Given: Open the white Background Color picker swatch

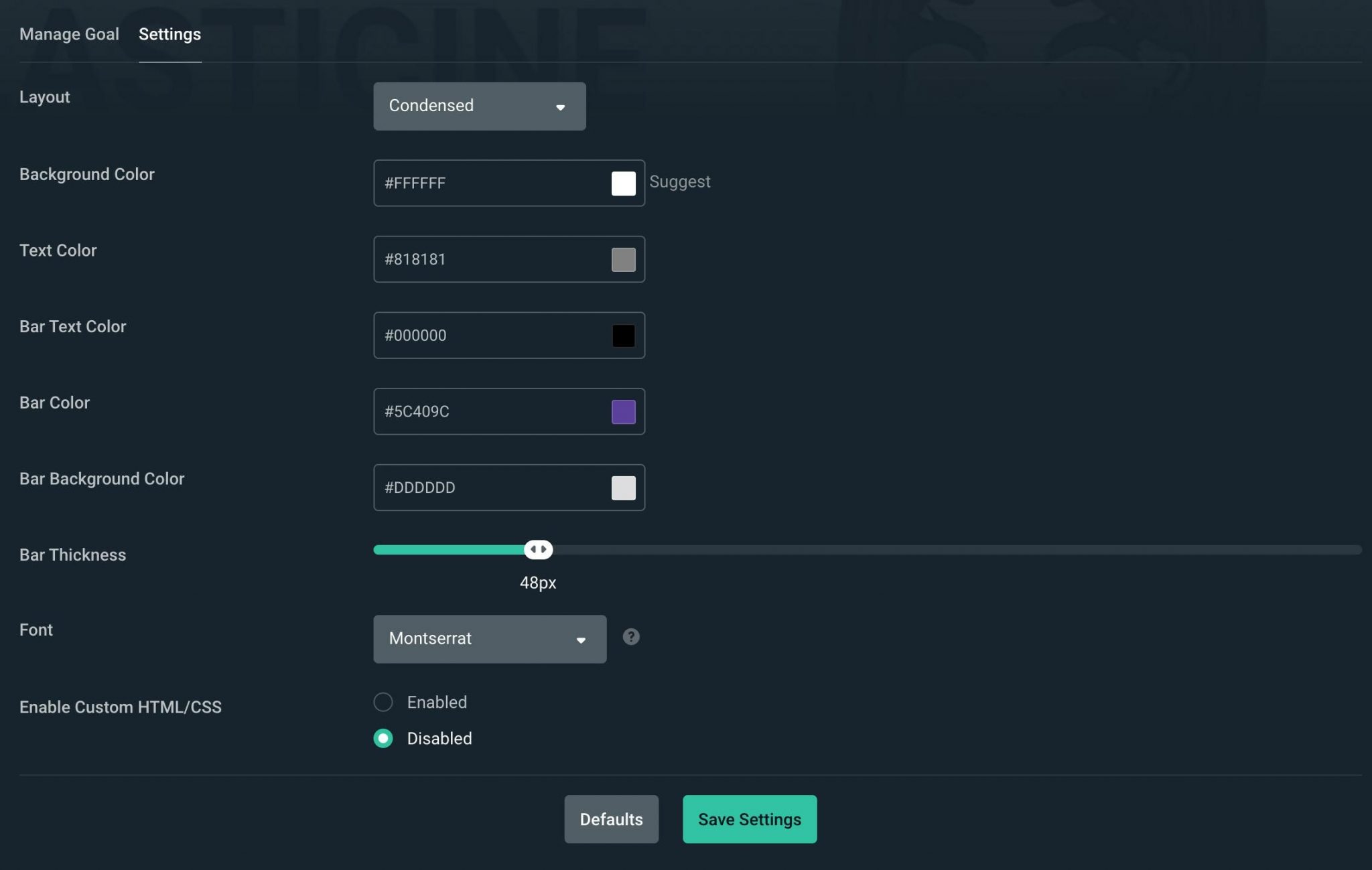Looking at the screenshot, I should [623, 183].
